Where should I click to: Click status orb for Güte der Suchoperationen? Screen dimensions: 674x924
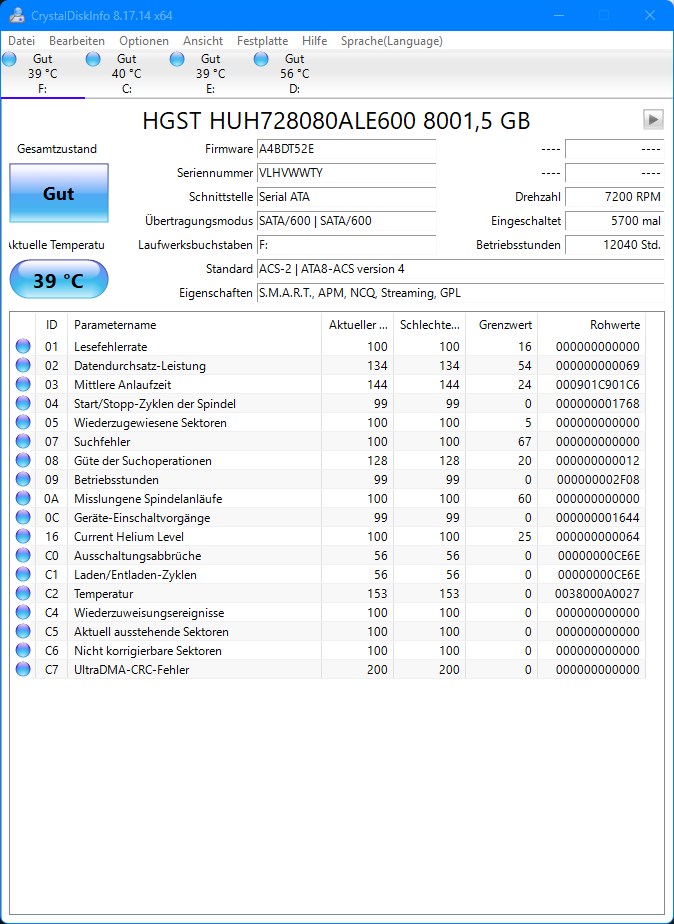[x=23, y=460]
